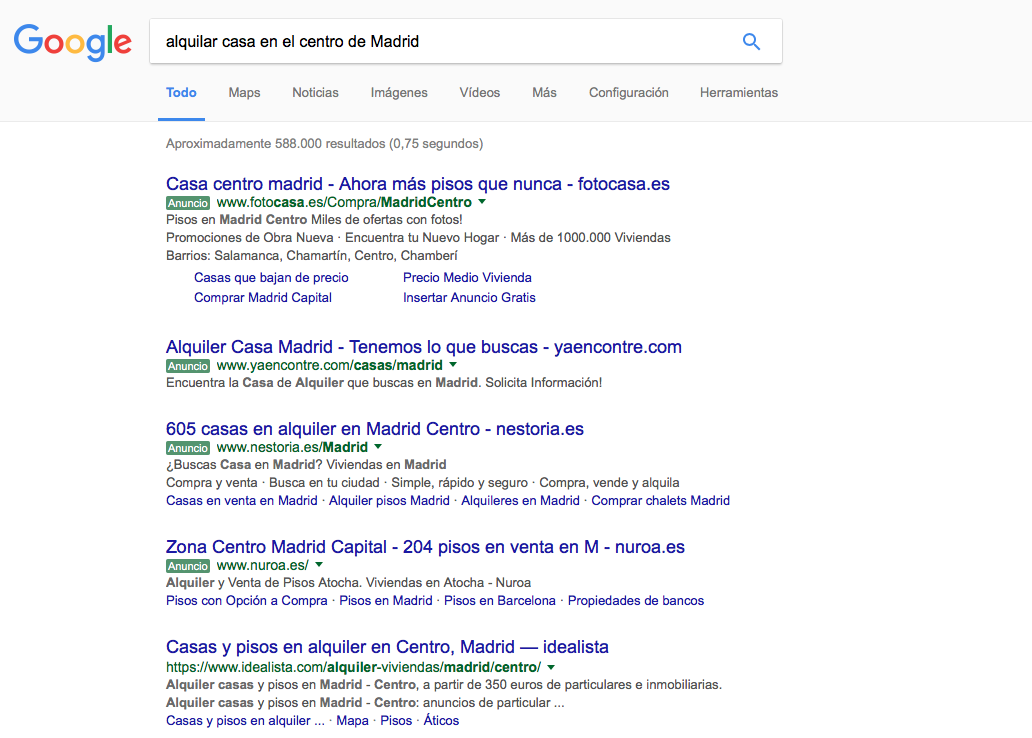1032x738 pixels.
Task: Open idealista 'Áticos' sitelink
Action: point(441,720)
